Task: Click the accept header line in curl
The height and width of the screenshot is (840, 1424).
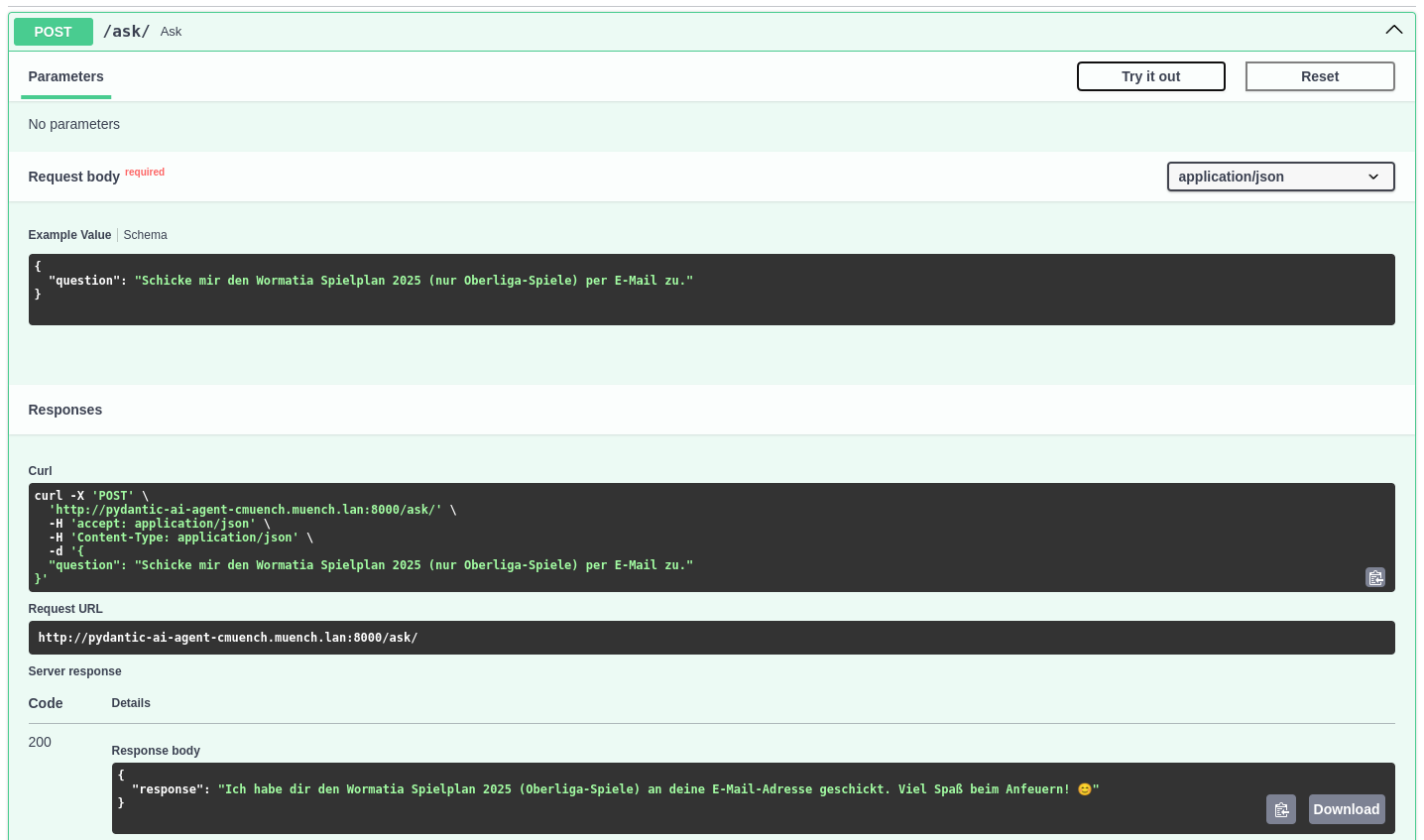Action: 160,524
